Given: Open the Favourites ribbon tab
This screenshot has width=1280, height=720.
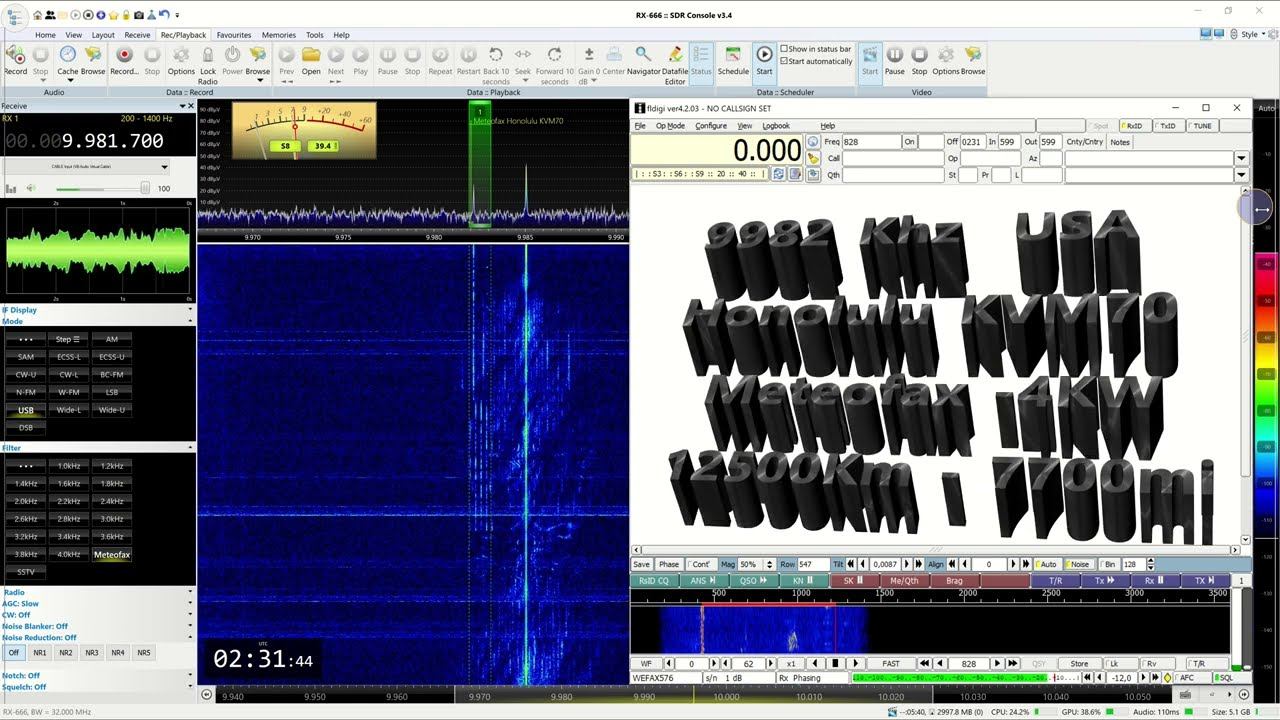Looking at the screenshot, I should click(x=234, y=35).
